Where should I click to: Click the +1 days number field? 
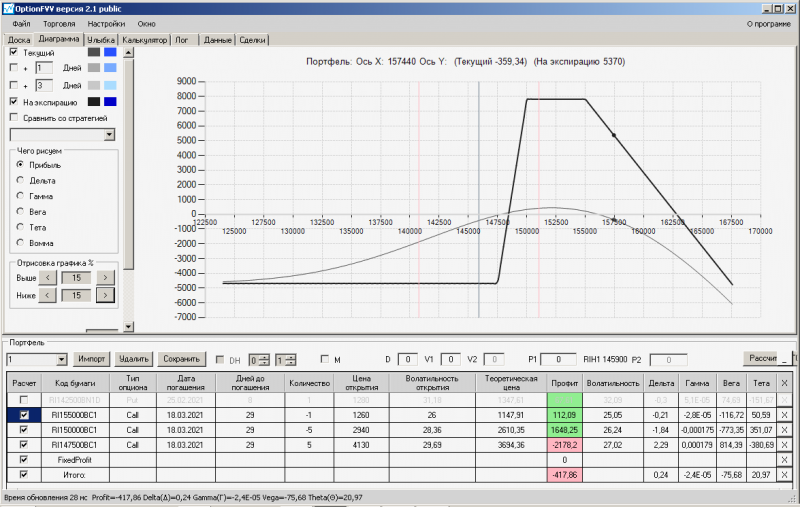(44, 68)
